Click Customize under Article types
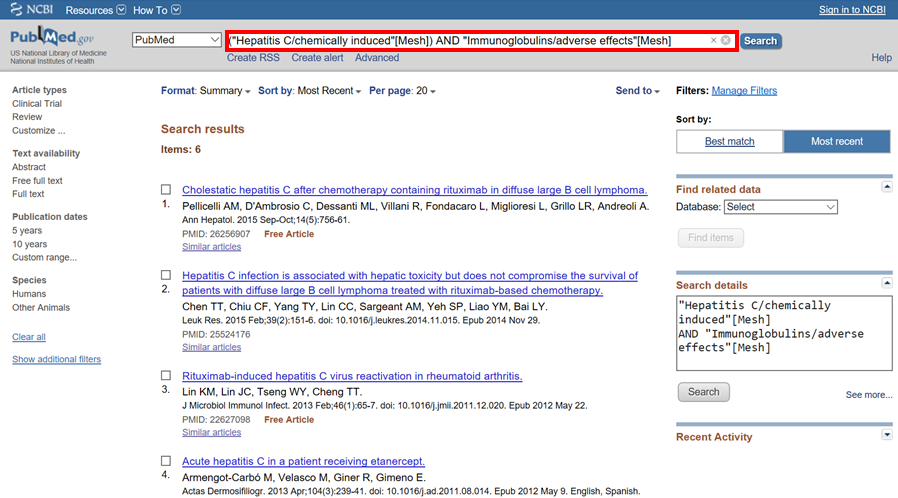 [x=38, y=131]
